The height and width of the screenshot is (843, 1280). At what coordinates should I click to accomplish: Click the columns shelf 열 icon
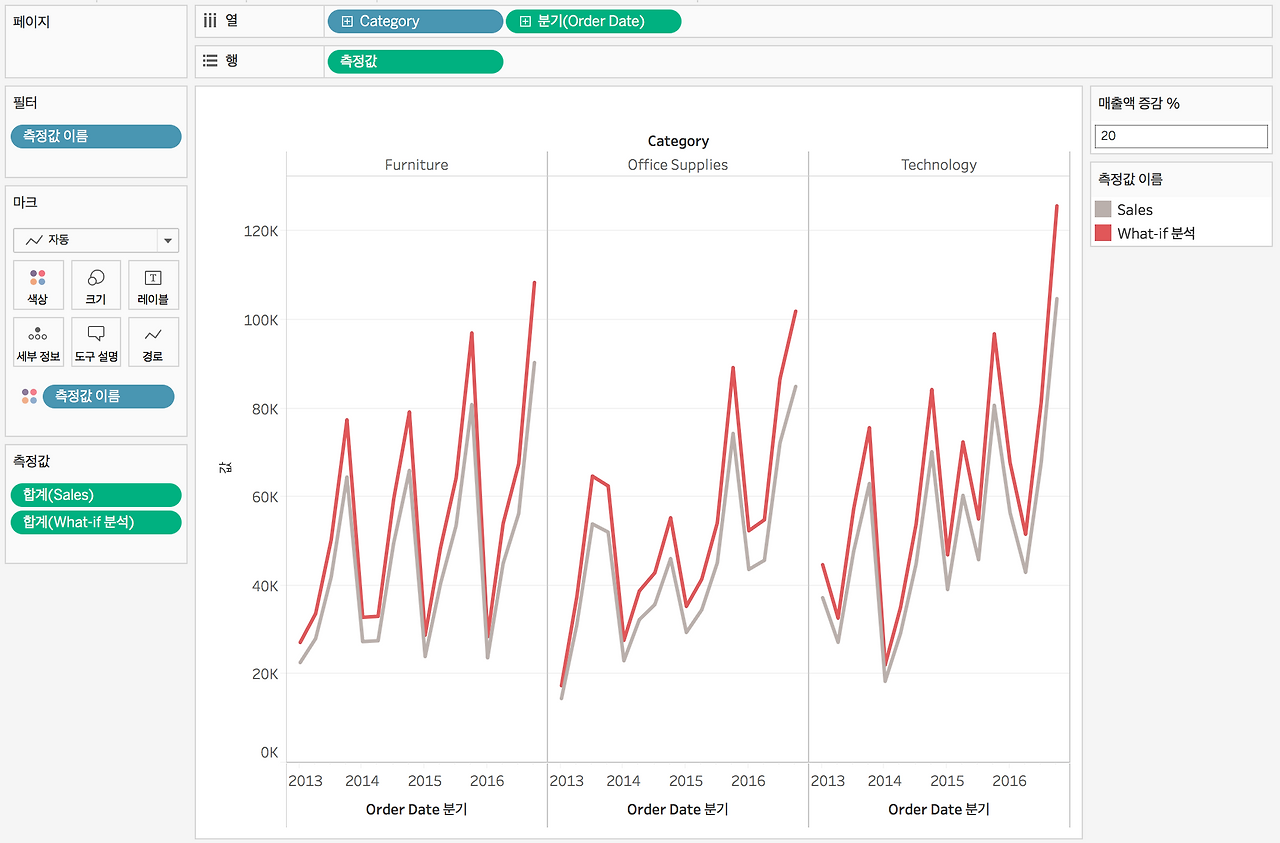[x=210, y=20]
